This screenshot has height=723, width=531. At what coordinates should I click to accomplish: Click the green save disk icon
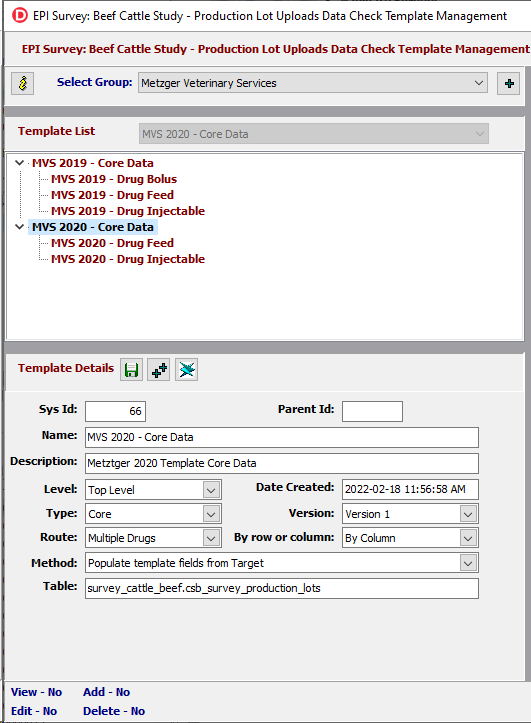coord(131,370)
